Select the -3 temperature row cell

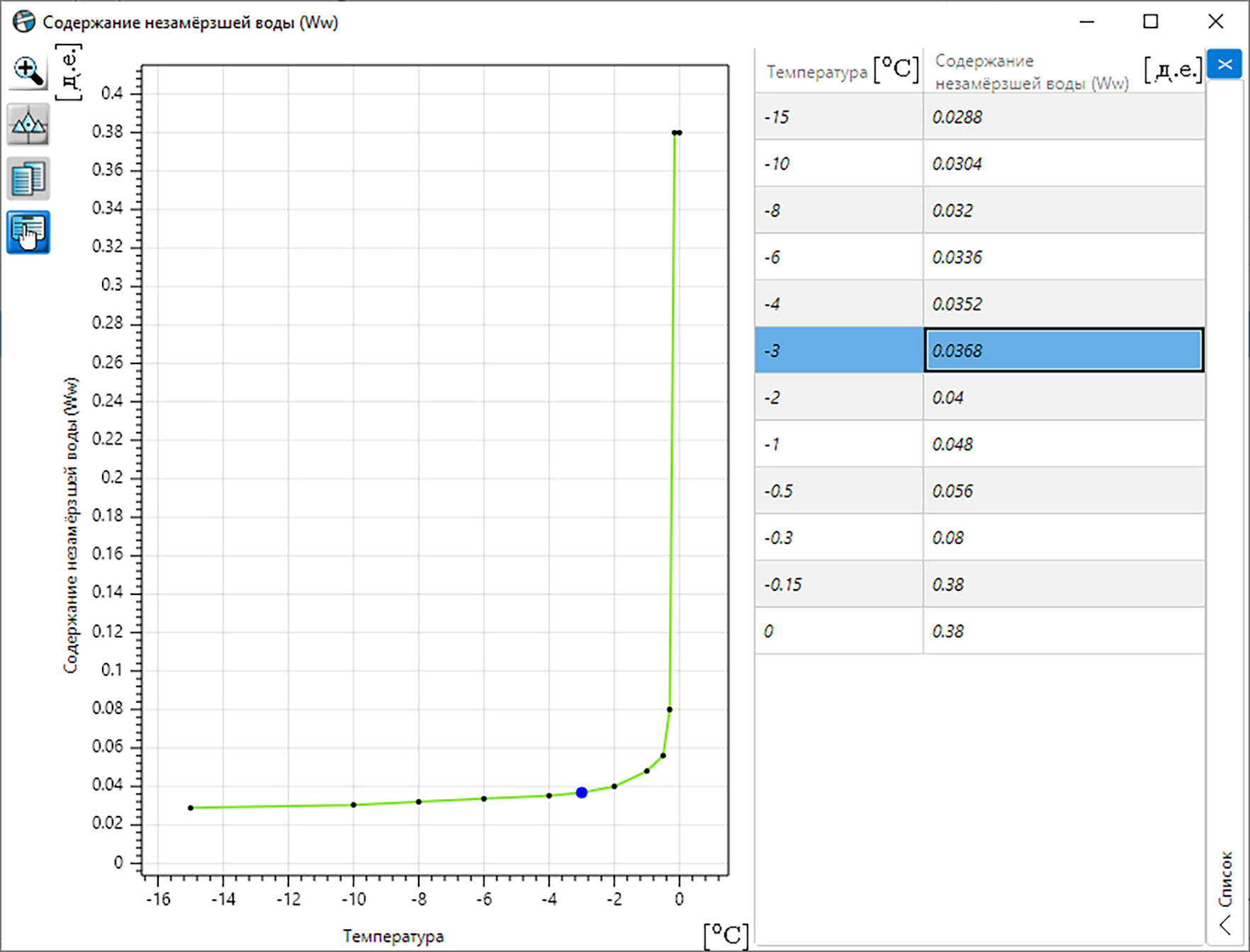coord(839,350)
